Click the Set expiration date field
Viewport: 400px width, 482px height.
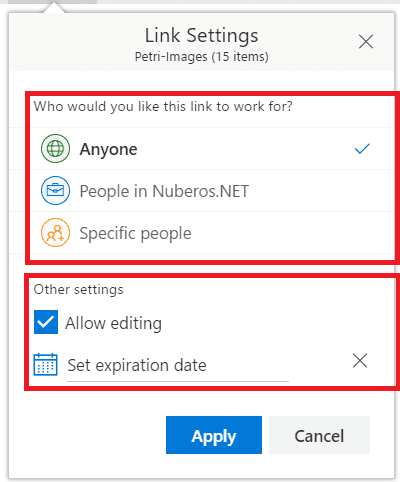(x=178, y=366)
